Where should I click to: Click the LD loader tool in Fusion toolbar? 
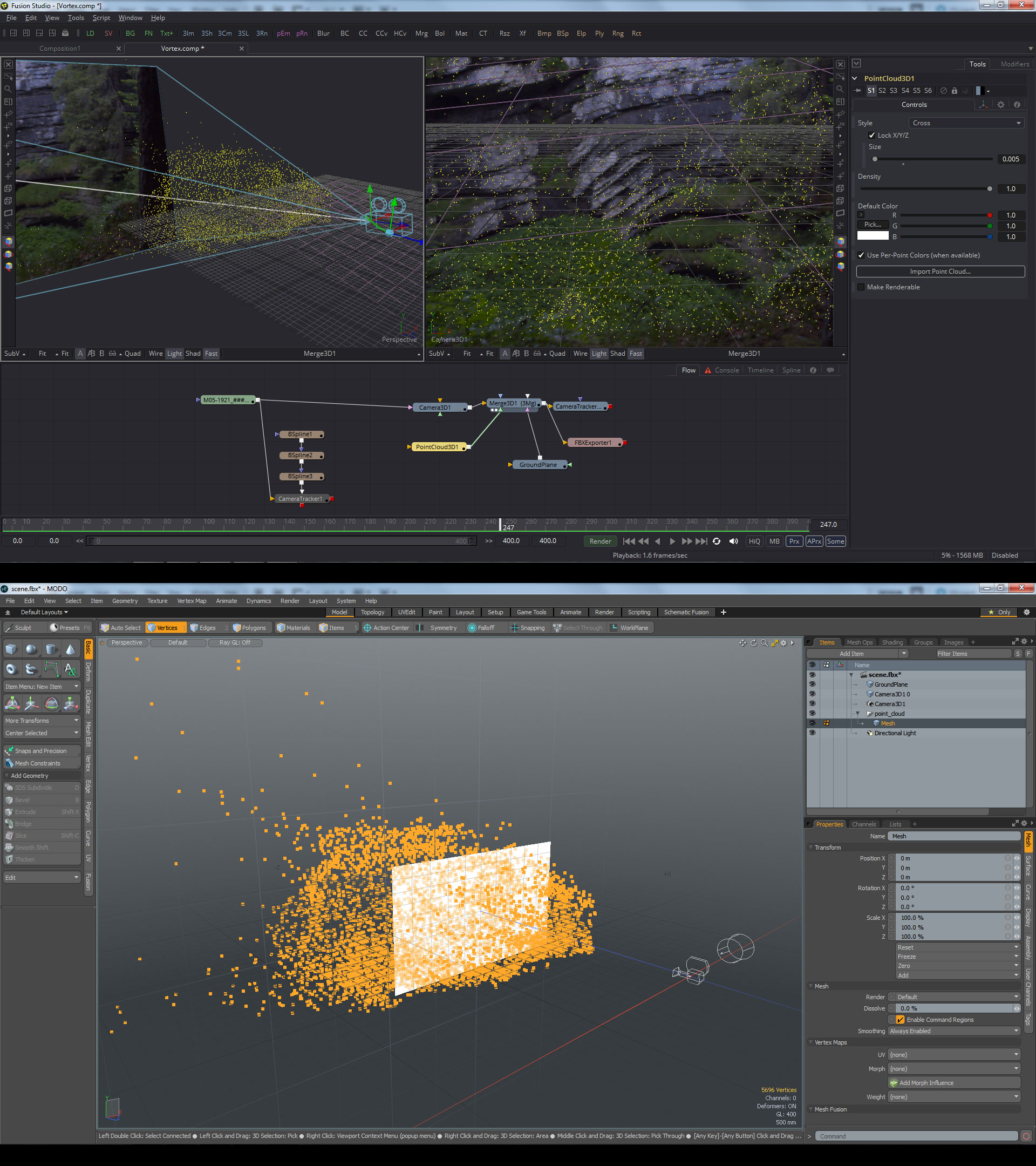90,33
